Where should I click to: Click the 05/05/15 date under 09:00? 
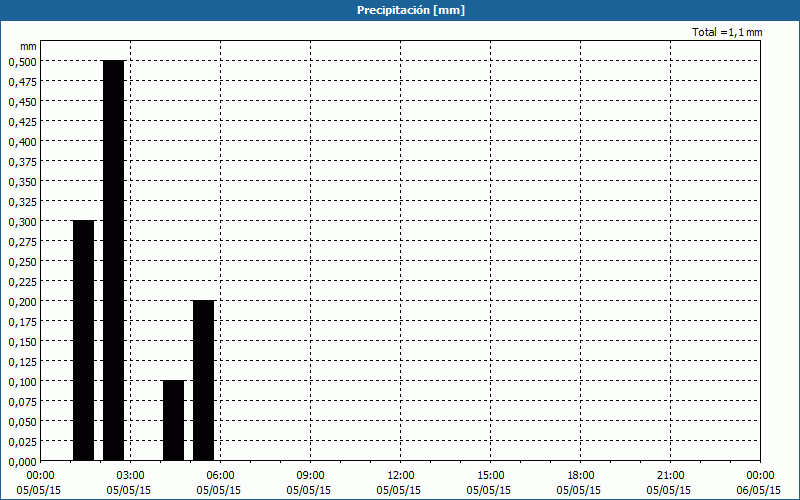click(309, 491)
